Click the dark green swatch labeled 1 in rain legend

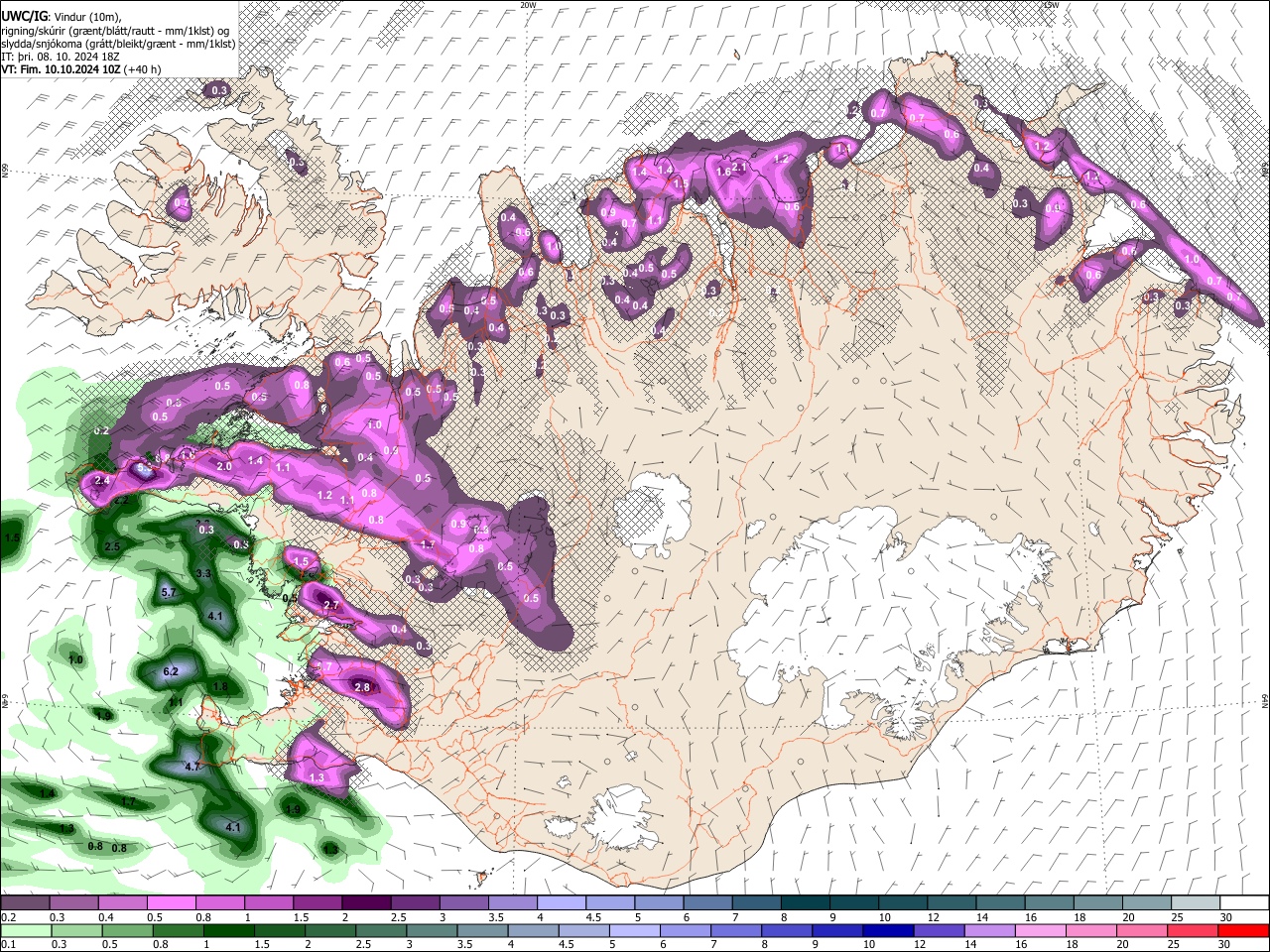tap(228, 930)
